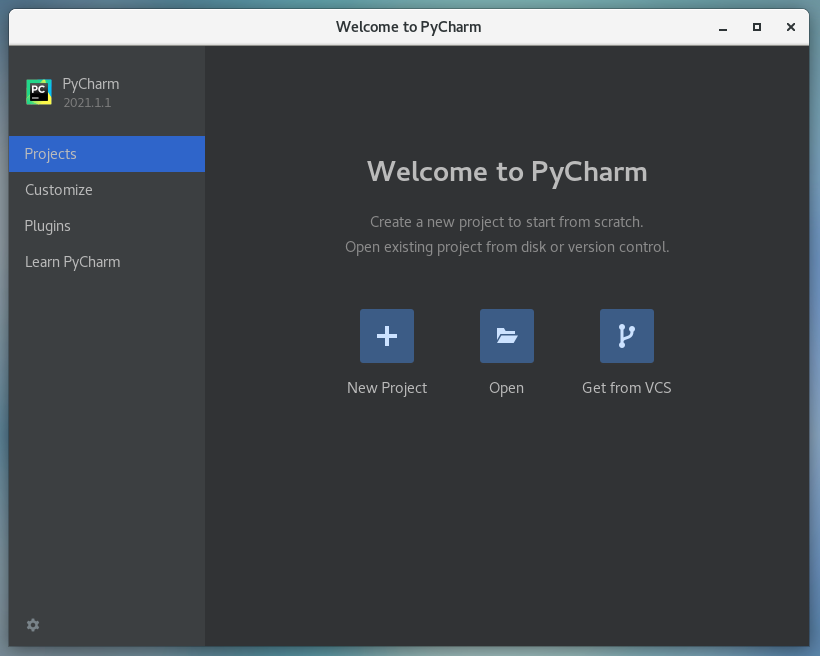
Task: Click the New Project plus icon
Action: tap(387, 336)
